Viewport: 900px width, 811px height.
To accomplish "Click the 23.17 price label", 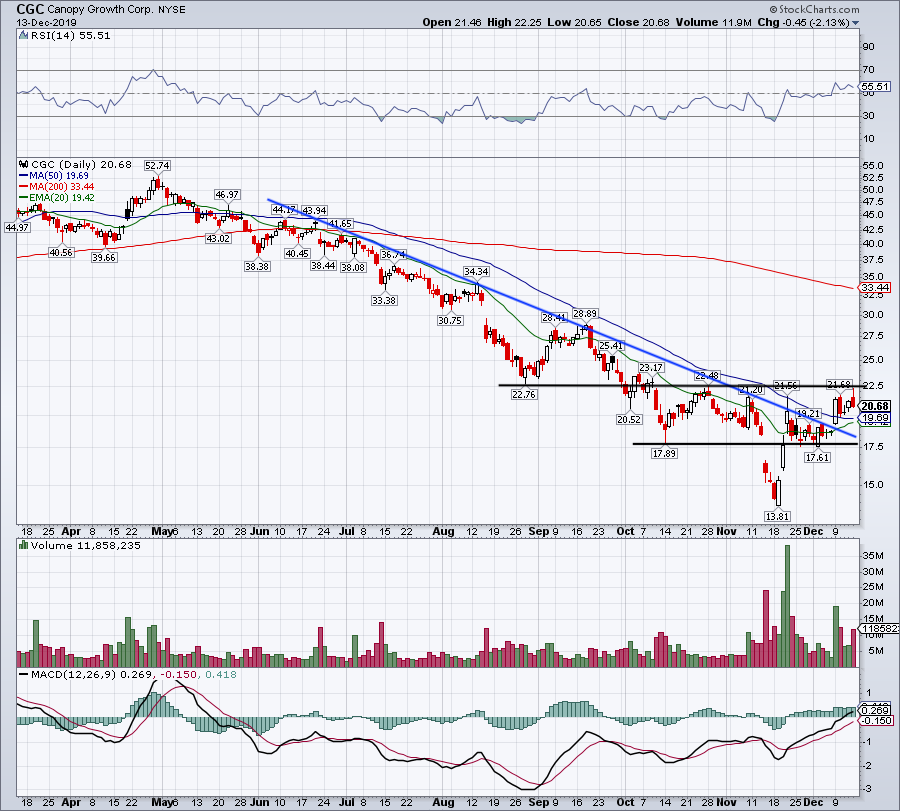I will [x=651, y=368].
